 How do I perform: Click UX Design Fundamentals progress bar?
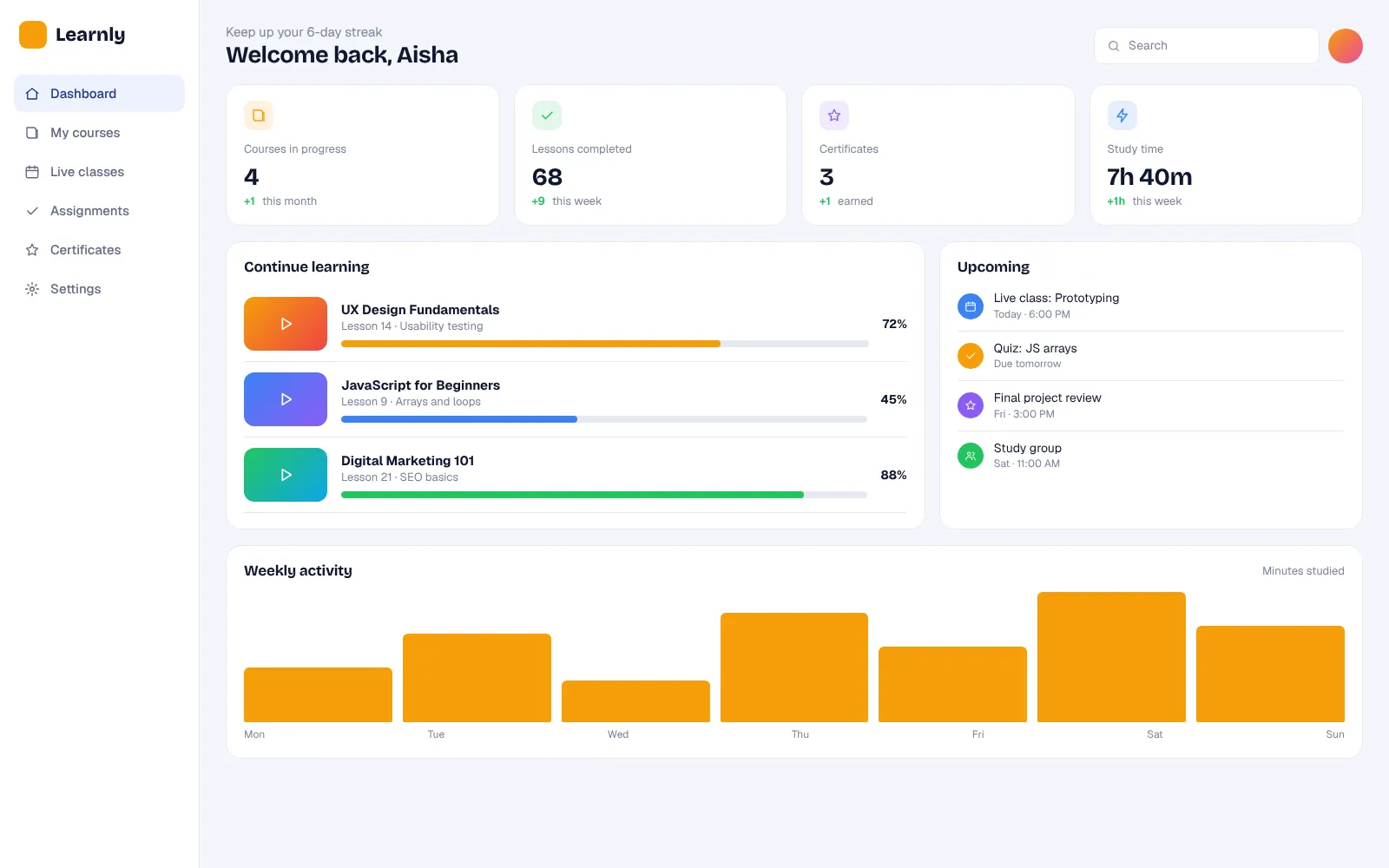(604, 344)
